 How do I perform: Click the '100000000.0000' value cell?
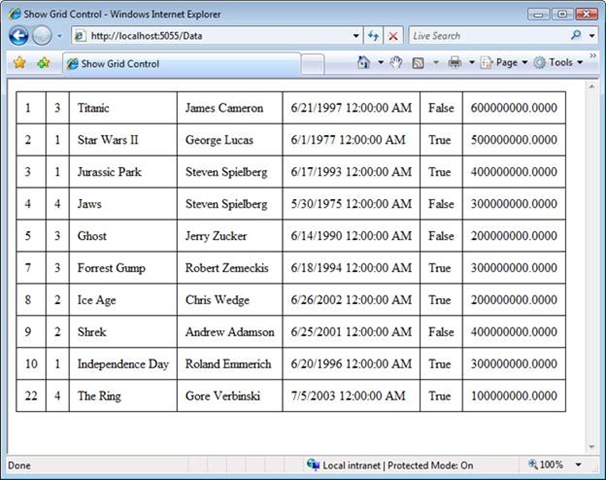point(514,396)
